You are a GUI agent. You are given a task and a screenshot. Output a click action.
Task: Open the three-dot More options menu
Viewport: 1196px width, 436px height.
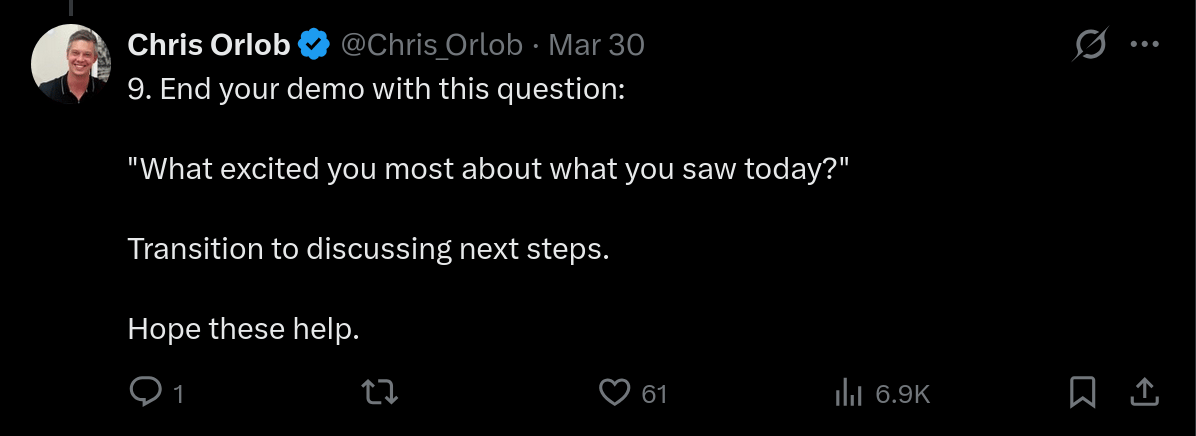pyautogui.click(x=1144, y=45)
